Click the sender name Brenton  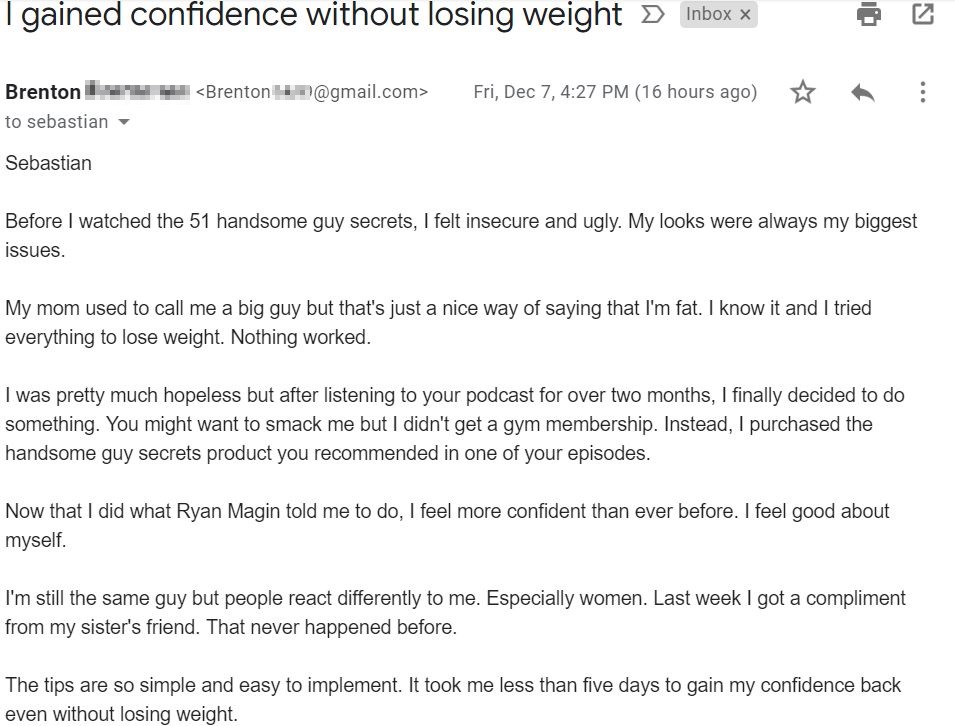point(43,92)
